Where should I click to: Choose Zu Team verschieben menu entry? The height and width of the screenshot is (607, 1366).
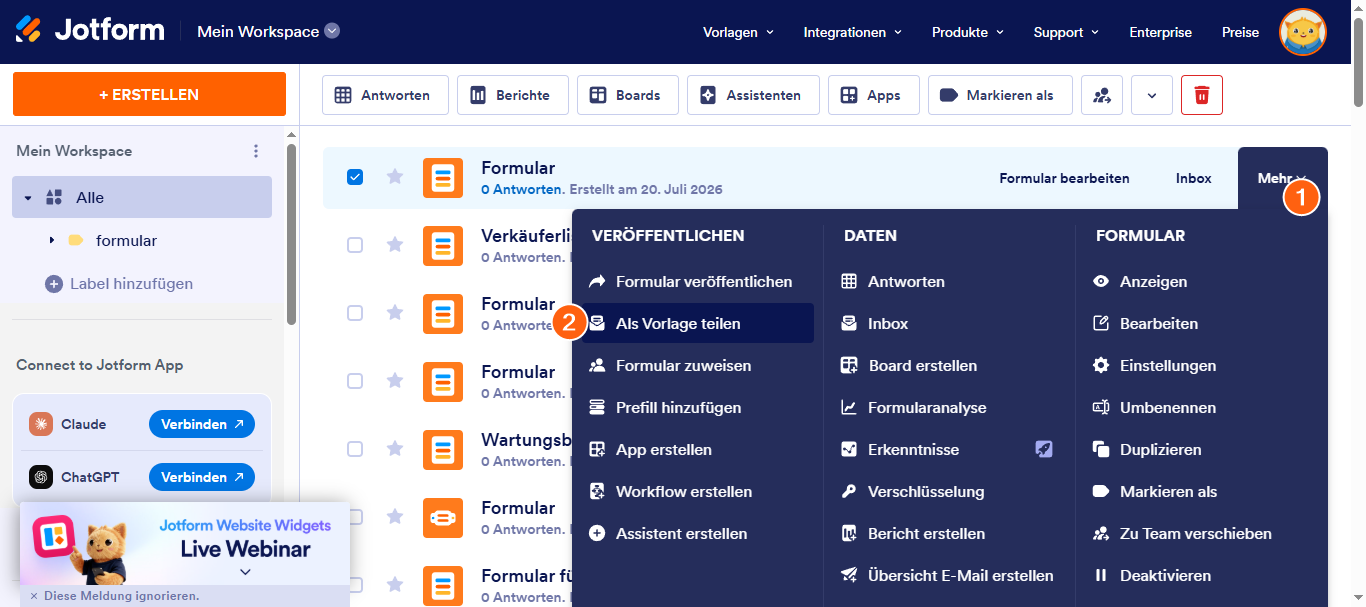click(x=1202, y=534)
